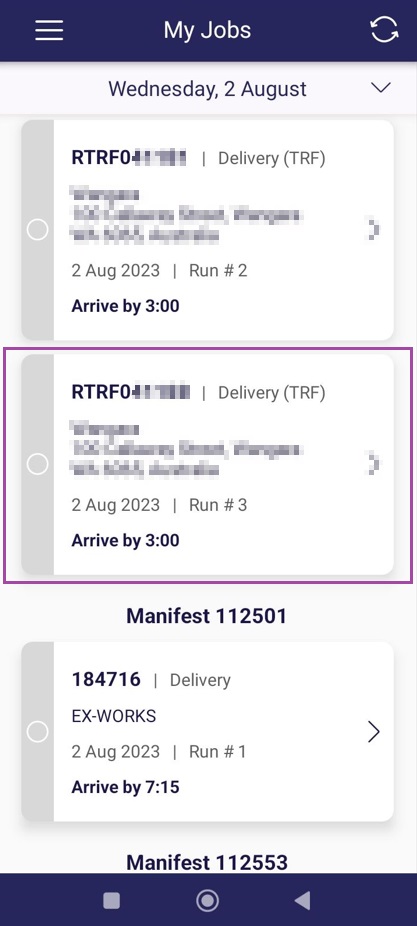The height and width of the screenshot is (926, 417).
Task: Tap the My Jobs title
Action: click(x=207, y=30)
